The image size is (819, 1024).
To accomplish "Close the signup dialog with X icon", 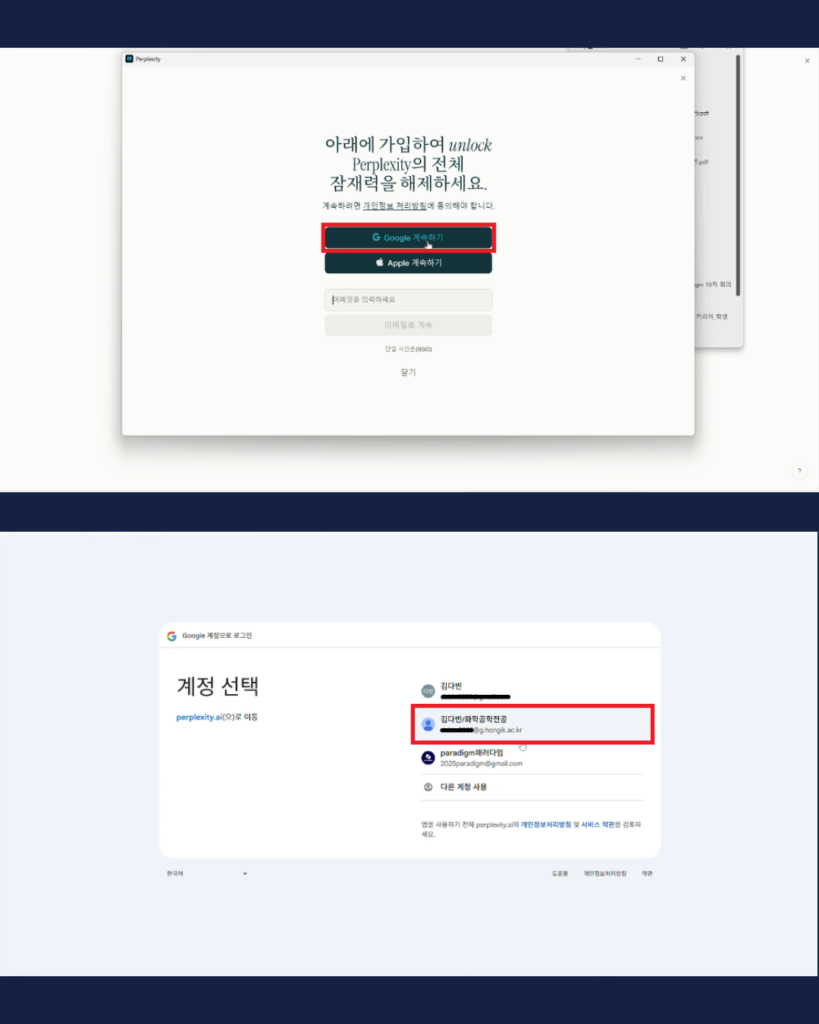I will click(x=683, y=78).
